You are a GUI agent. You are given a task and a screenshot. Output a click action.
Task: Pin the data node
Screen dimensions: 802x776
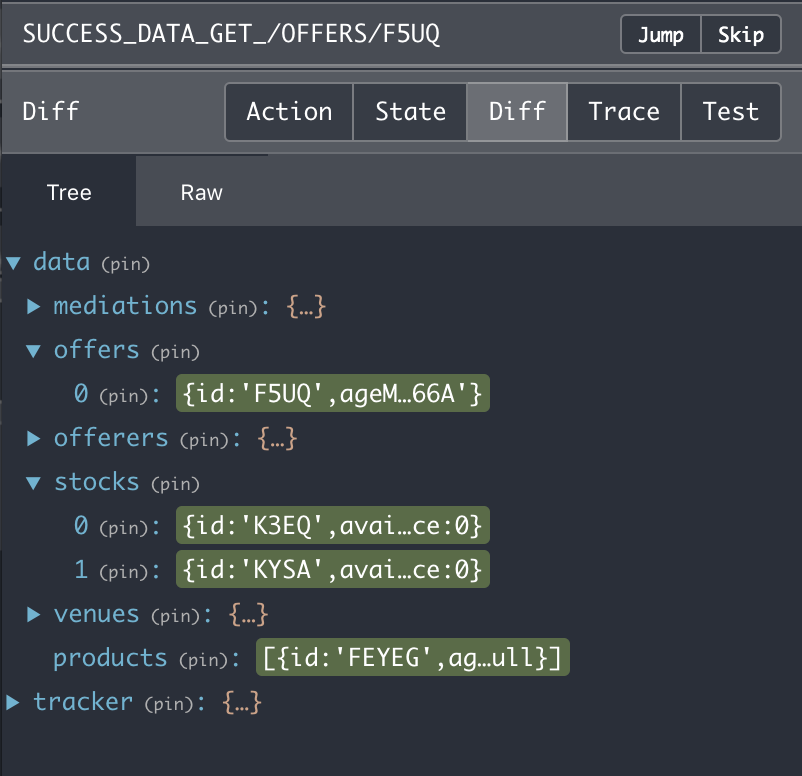[127, 264]
